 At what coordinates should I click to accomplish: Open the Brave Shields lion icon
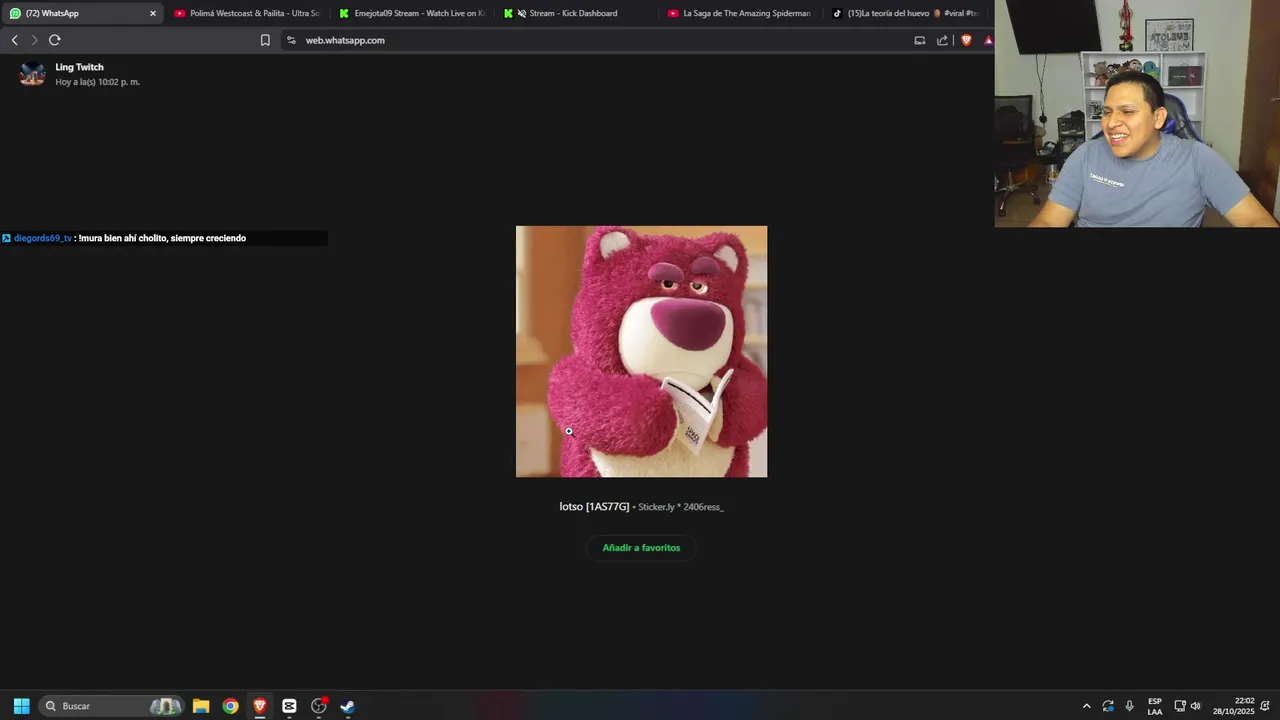(x=966, y=40)
